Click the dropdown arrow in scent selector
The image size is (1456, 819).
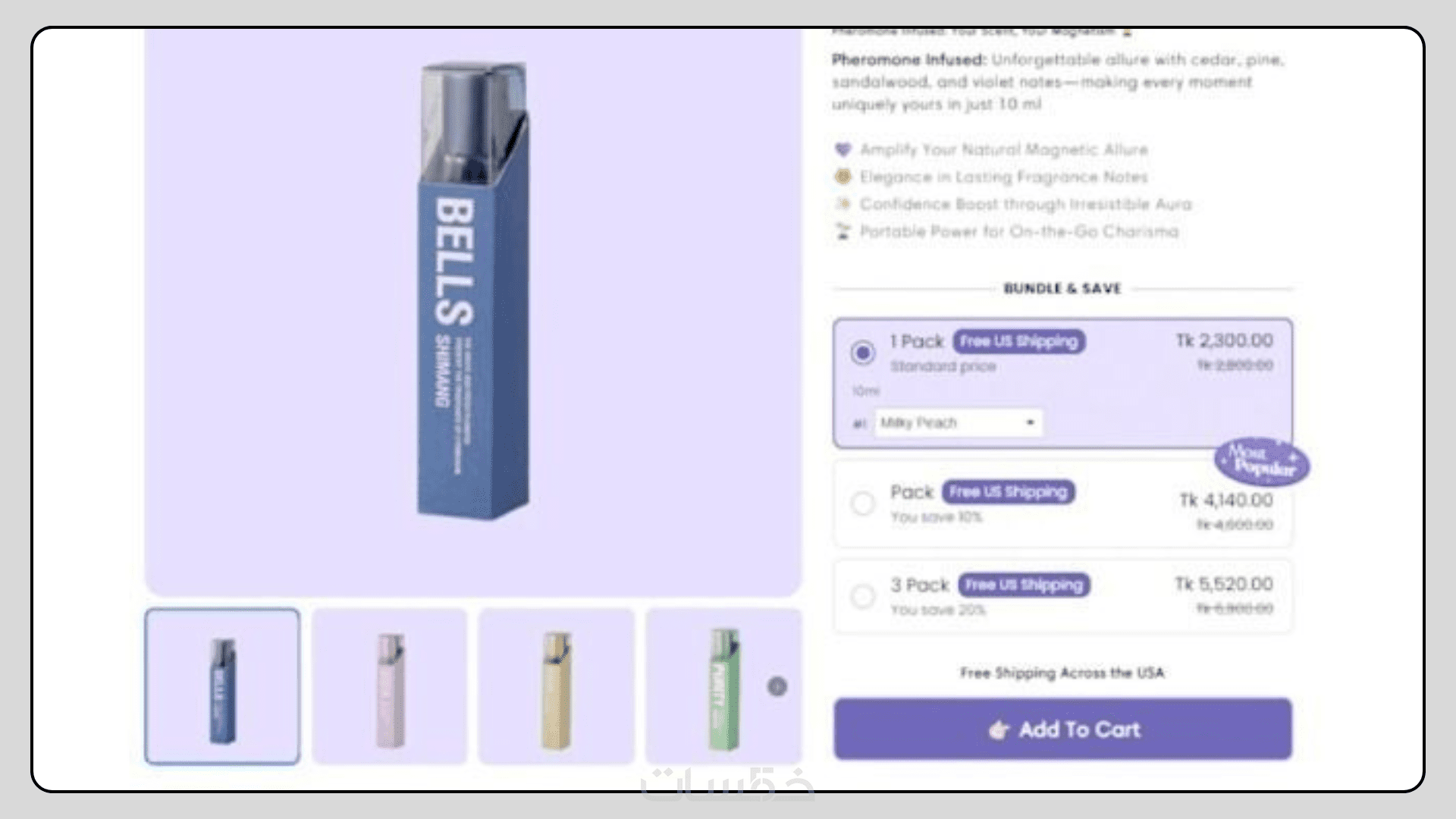point(1030,422)
